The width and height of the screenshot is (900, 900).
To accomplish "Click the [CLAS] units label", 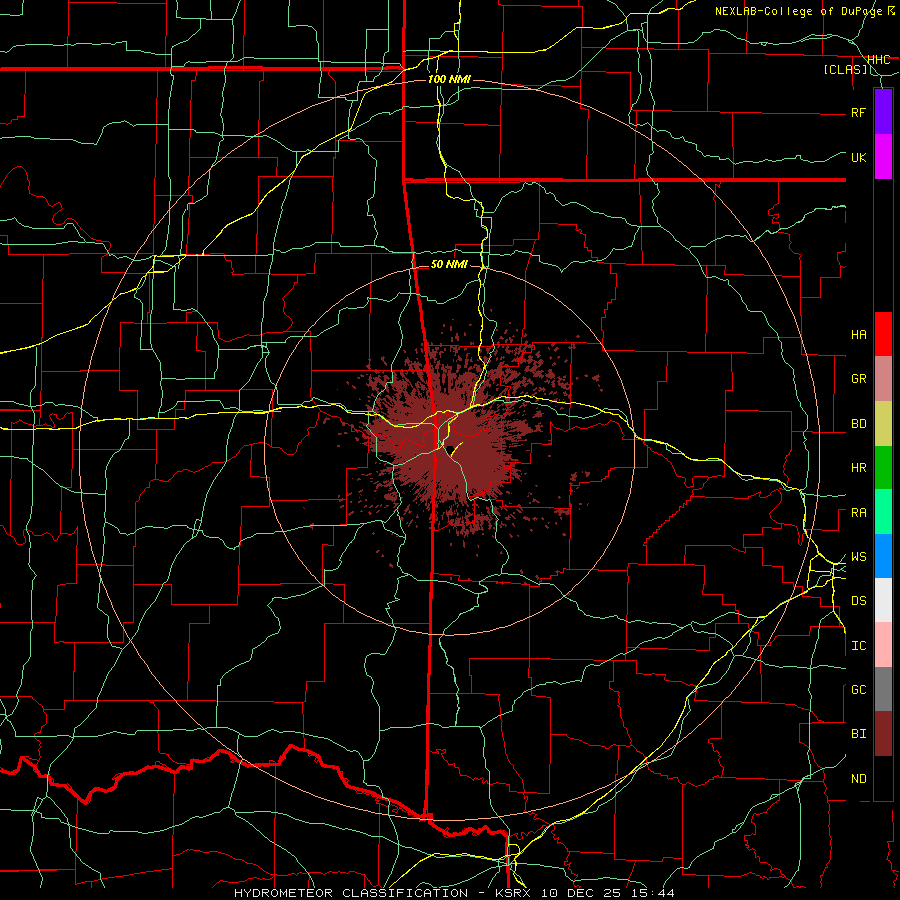I will pyautogui.click(x=845, y=70).
